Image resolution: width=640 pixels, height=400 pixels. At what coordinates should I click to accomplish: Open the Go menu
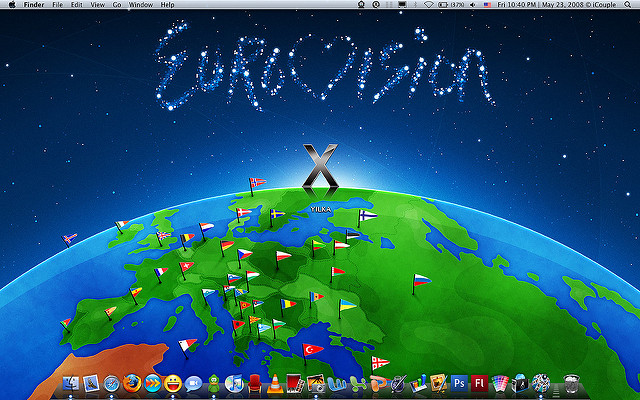click(117, 5)
